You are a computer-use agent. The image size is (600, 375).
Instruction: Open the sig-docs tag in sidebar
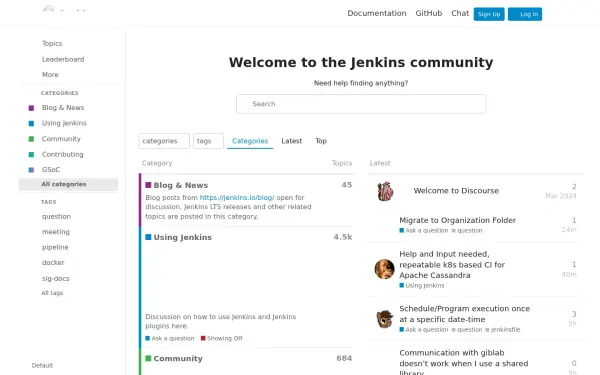click(55, 278)
